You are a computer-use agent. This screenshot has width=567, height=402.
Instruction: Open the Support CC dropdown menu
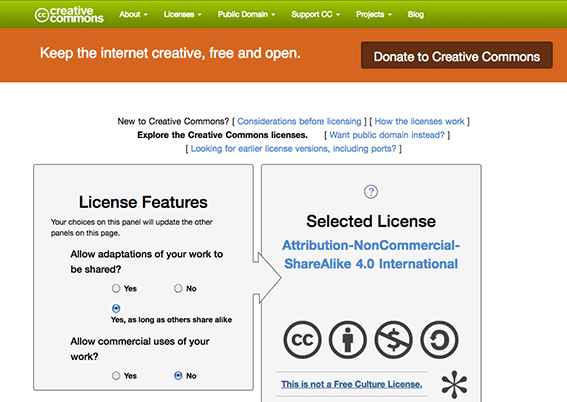[x=315, y=14]
